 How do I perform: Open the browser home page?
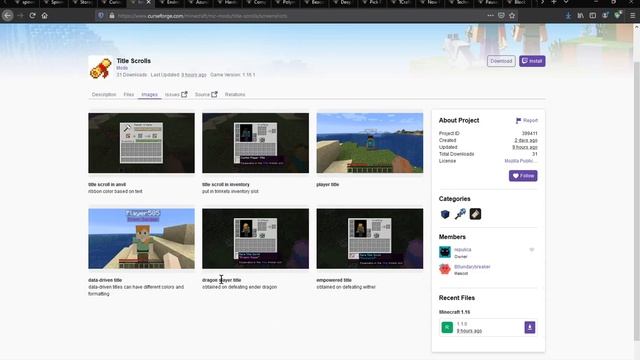44,16
